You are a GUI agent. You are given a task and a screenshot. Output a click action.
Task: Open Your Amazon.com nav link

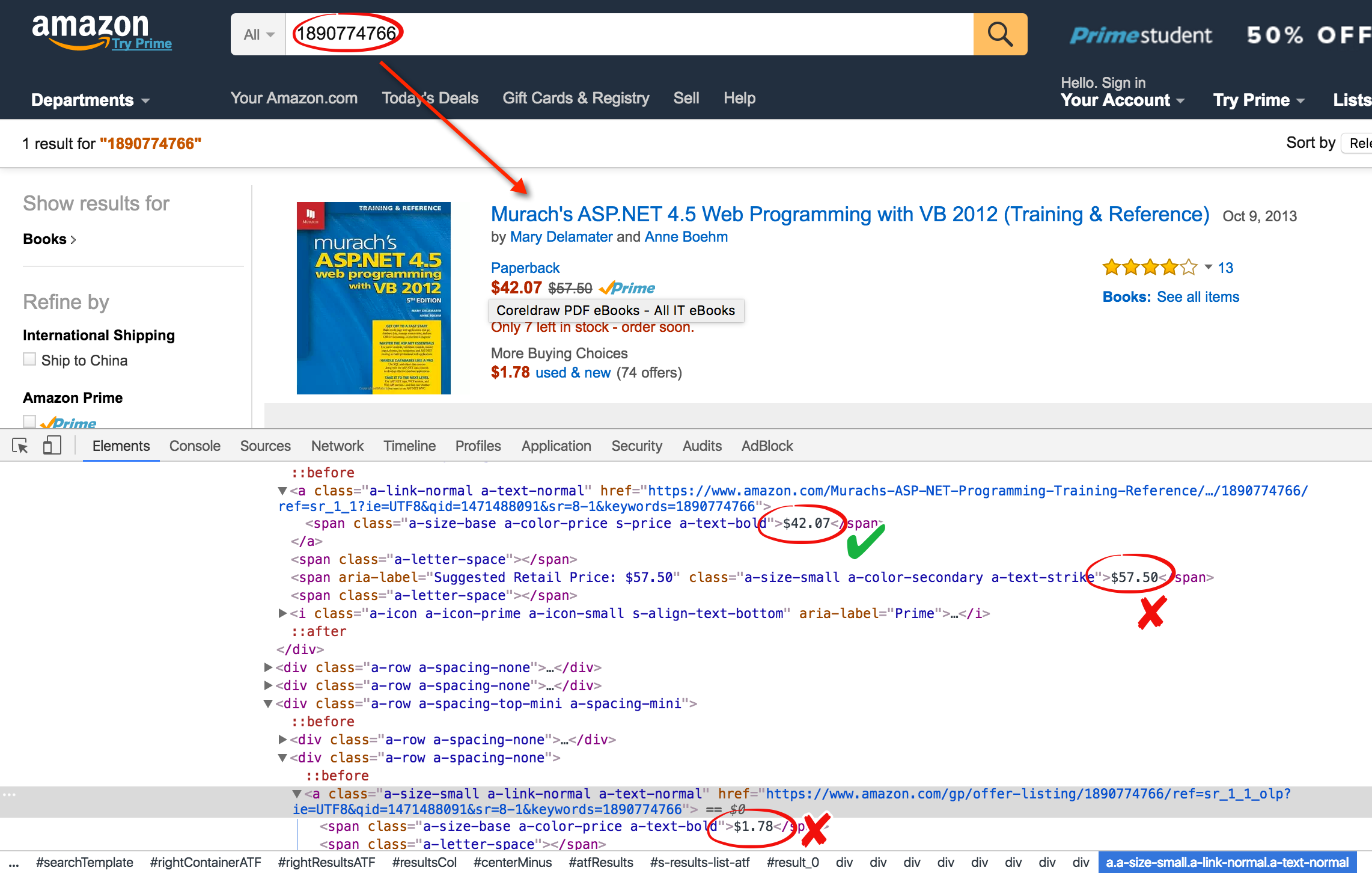pyautogui.click(x=294, y=98)
